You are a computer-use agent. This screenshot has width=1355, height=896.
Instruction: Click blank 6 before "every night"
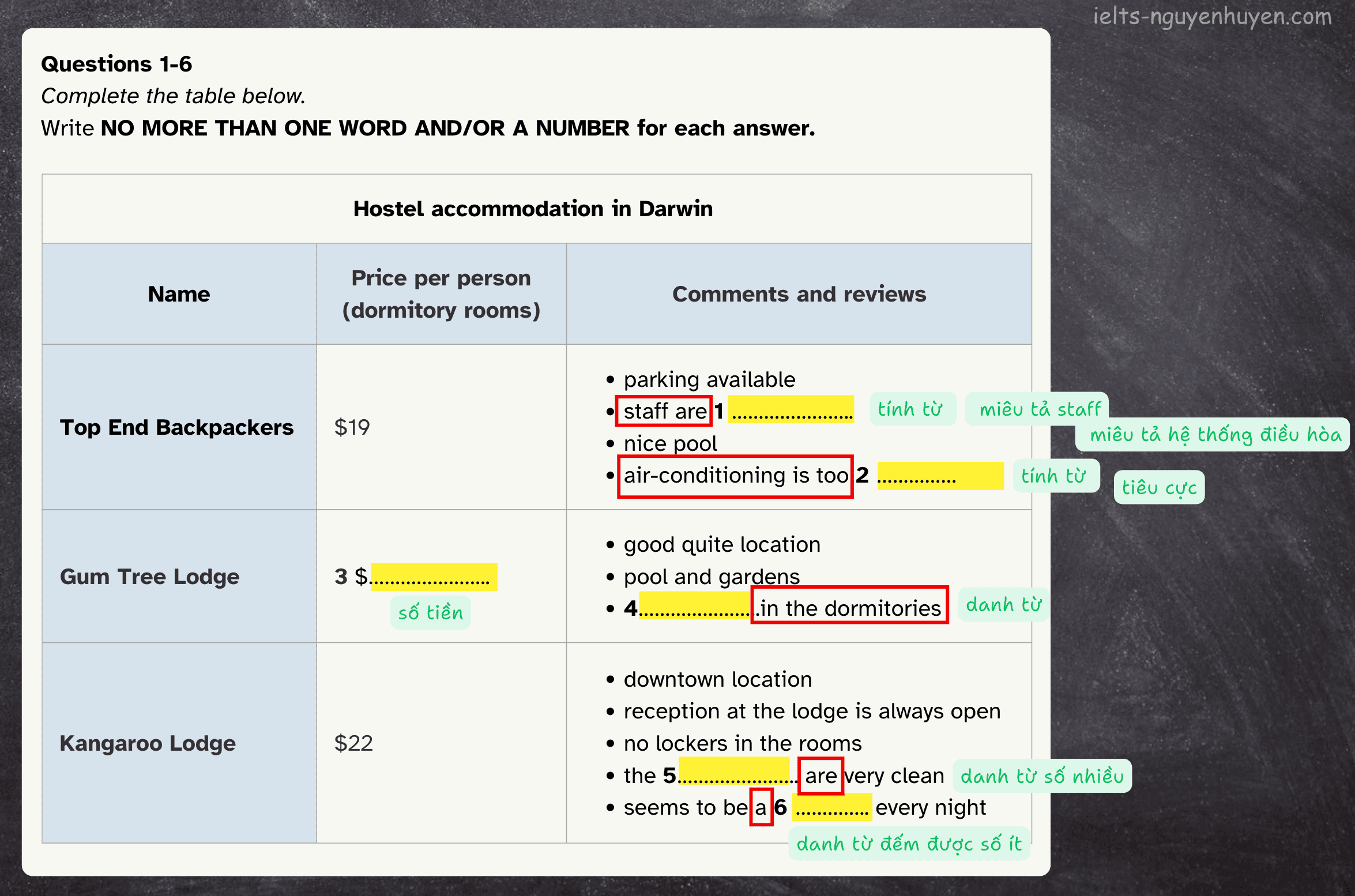coord(831,807)
